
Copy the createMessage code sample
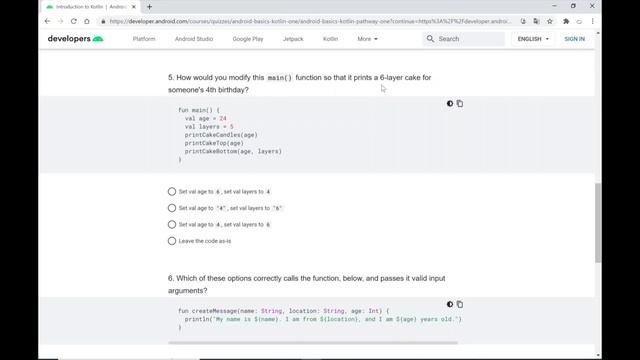click(460, 304)
